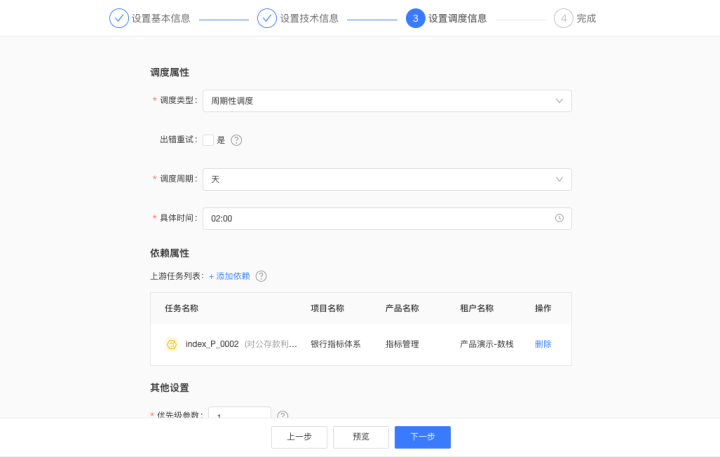The image size is (720, 457).
Task: Click the 产品演示-数栈 tenant cell
Action: click(x=487, y=344)
